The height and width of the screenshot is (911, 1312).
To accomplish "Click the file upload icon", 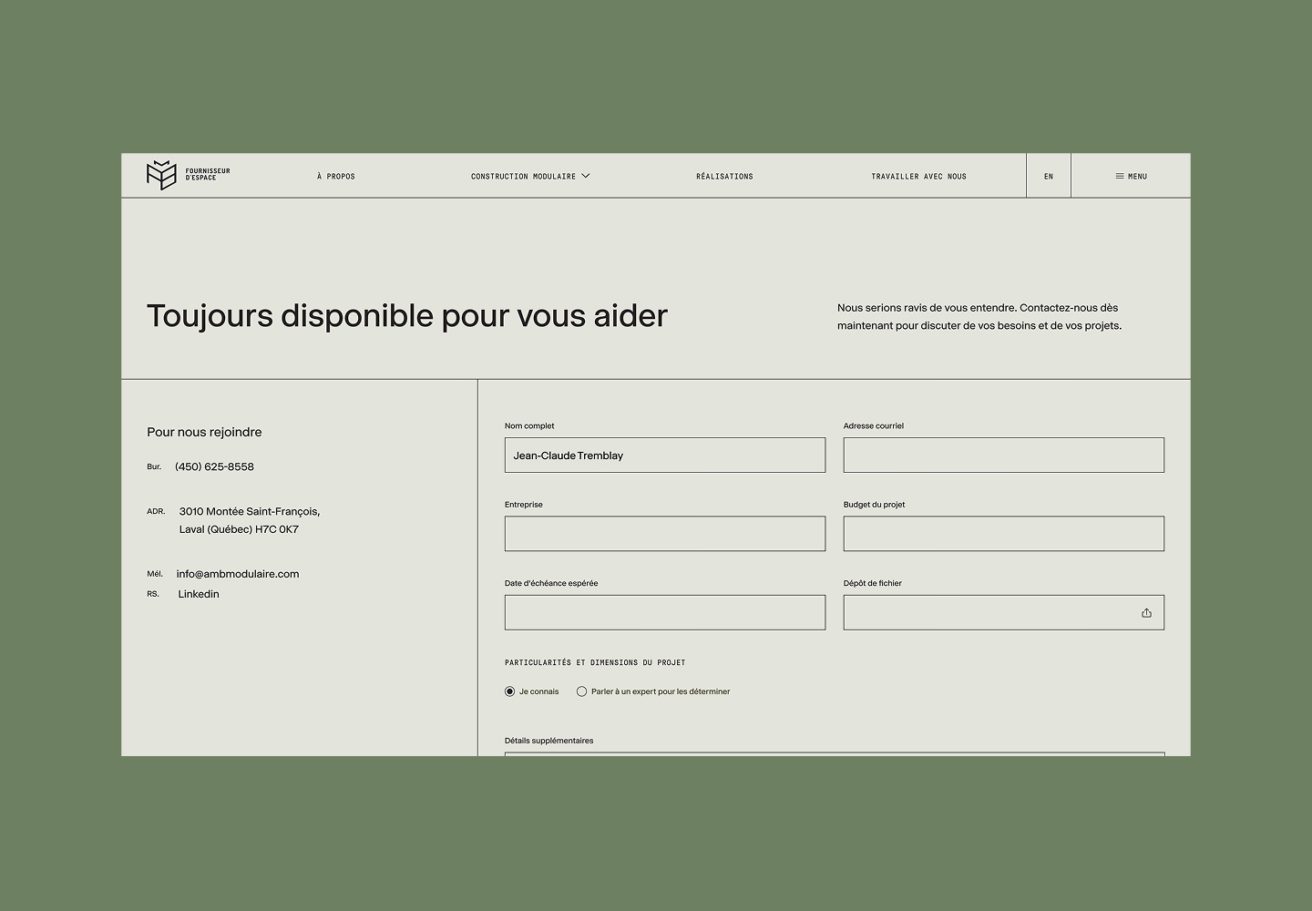I will 1146,613.
